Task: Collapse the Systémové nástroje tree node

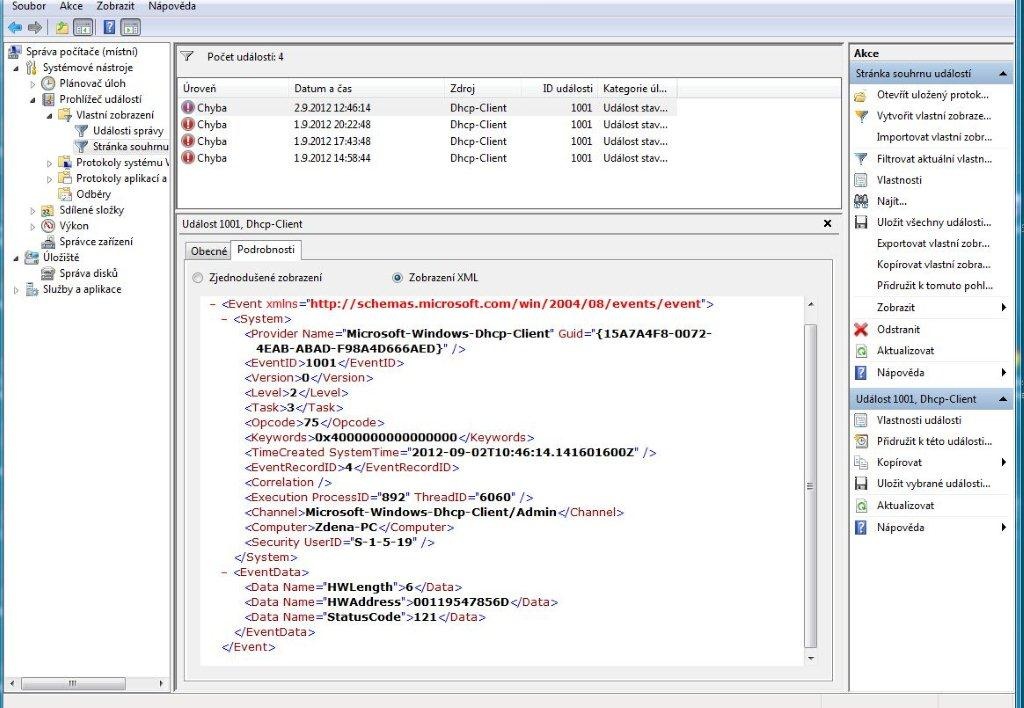Action: point(16,68)
